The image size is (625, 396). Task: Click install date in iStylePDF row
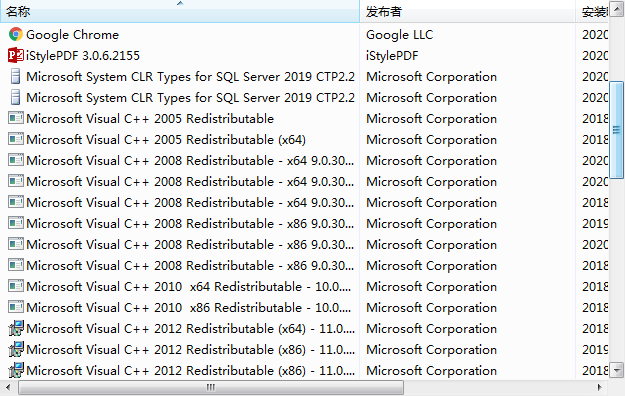[595, 55]
